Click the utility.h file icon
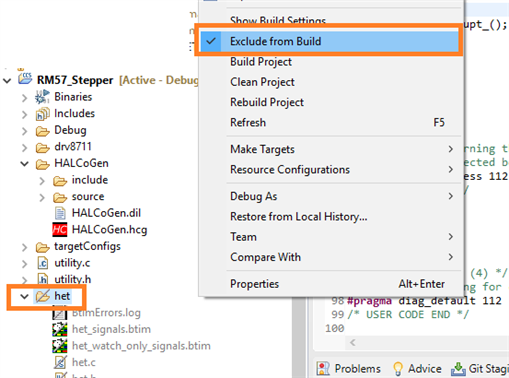 pos(43,279)
